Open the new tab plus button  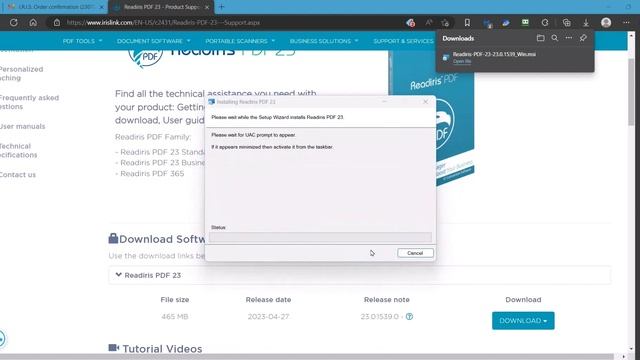coord(222,7)
